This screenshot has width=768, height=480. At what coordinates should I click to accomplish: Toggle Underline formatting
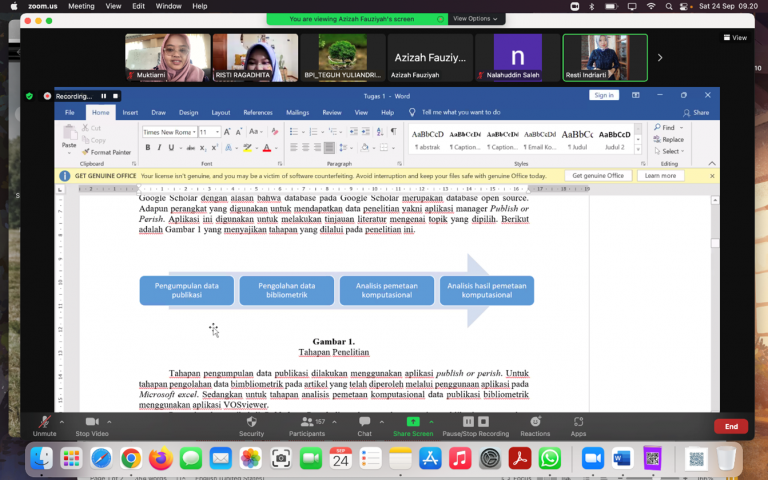pyautogui.click(x=171, y=147)
